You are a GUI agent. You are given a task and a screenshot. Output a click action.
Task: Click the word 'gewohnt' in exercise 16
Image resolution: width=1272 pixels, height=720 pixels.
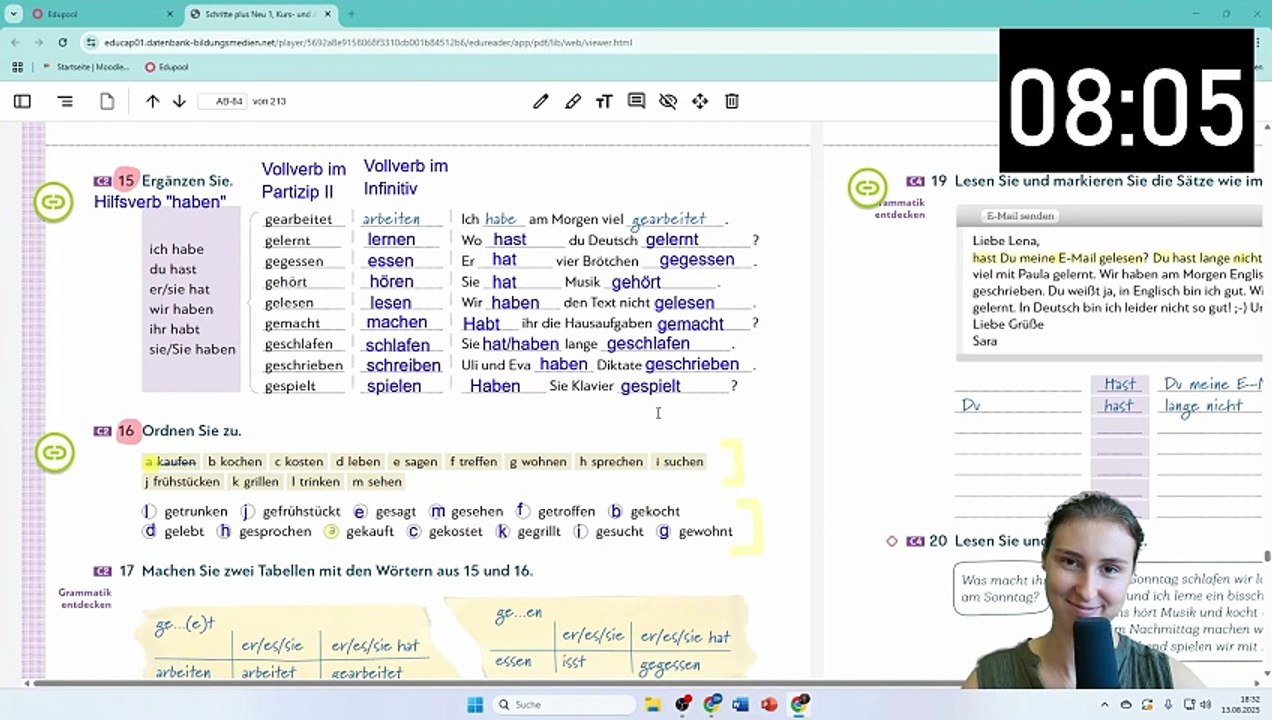tap(706, 532)
